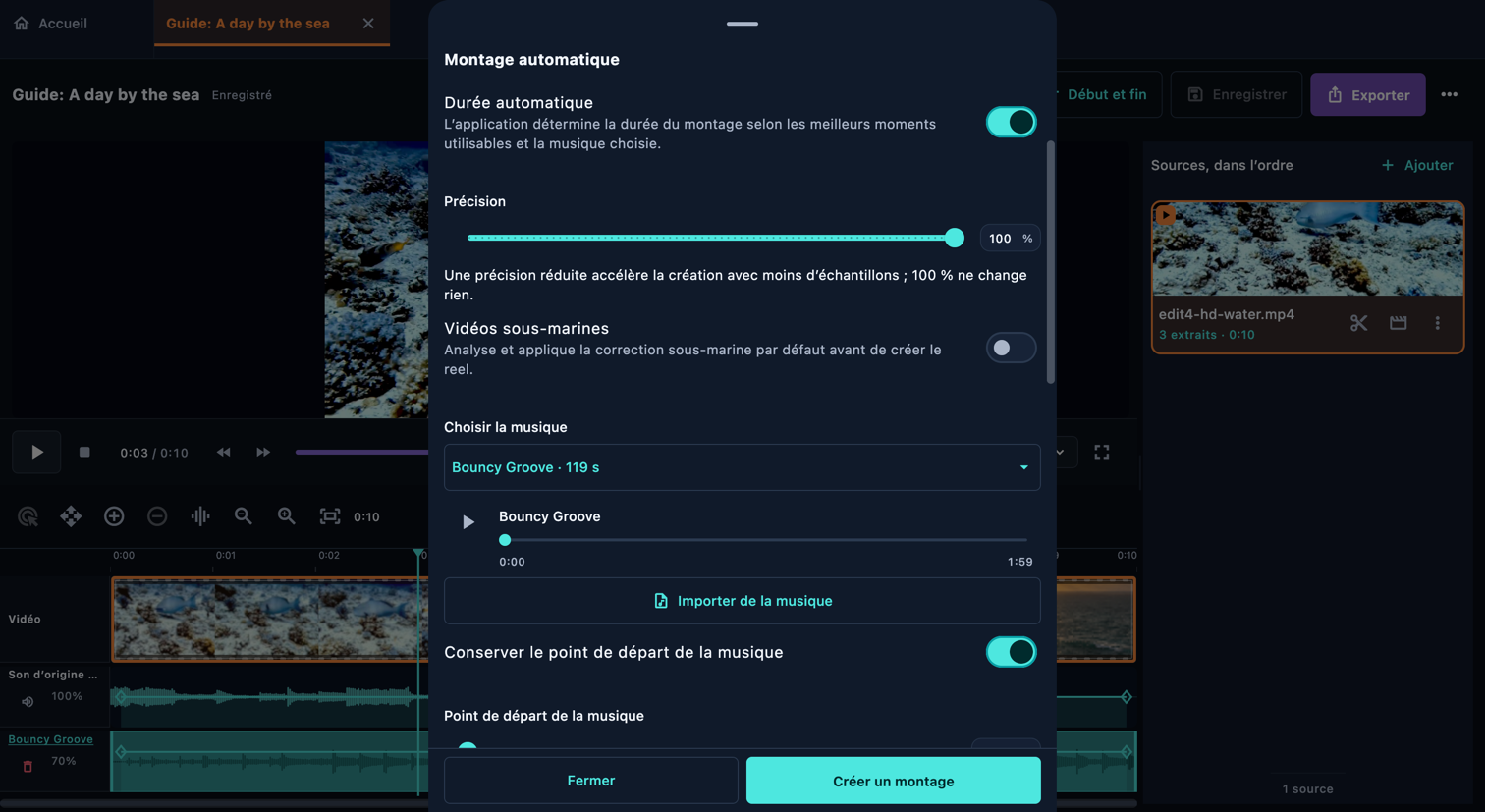Switch to the Accueil tab

coord(51,23)
